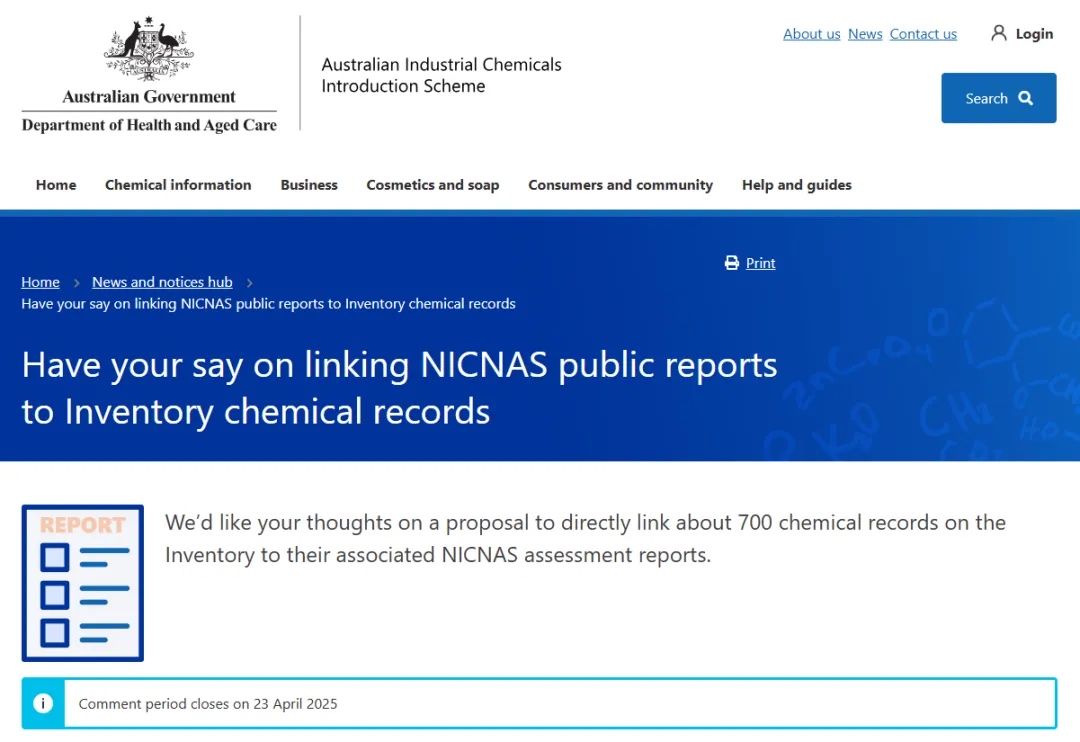Go to Home in the breadcrumb trail
1080x742 pixels.
(40, 282)
